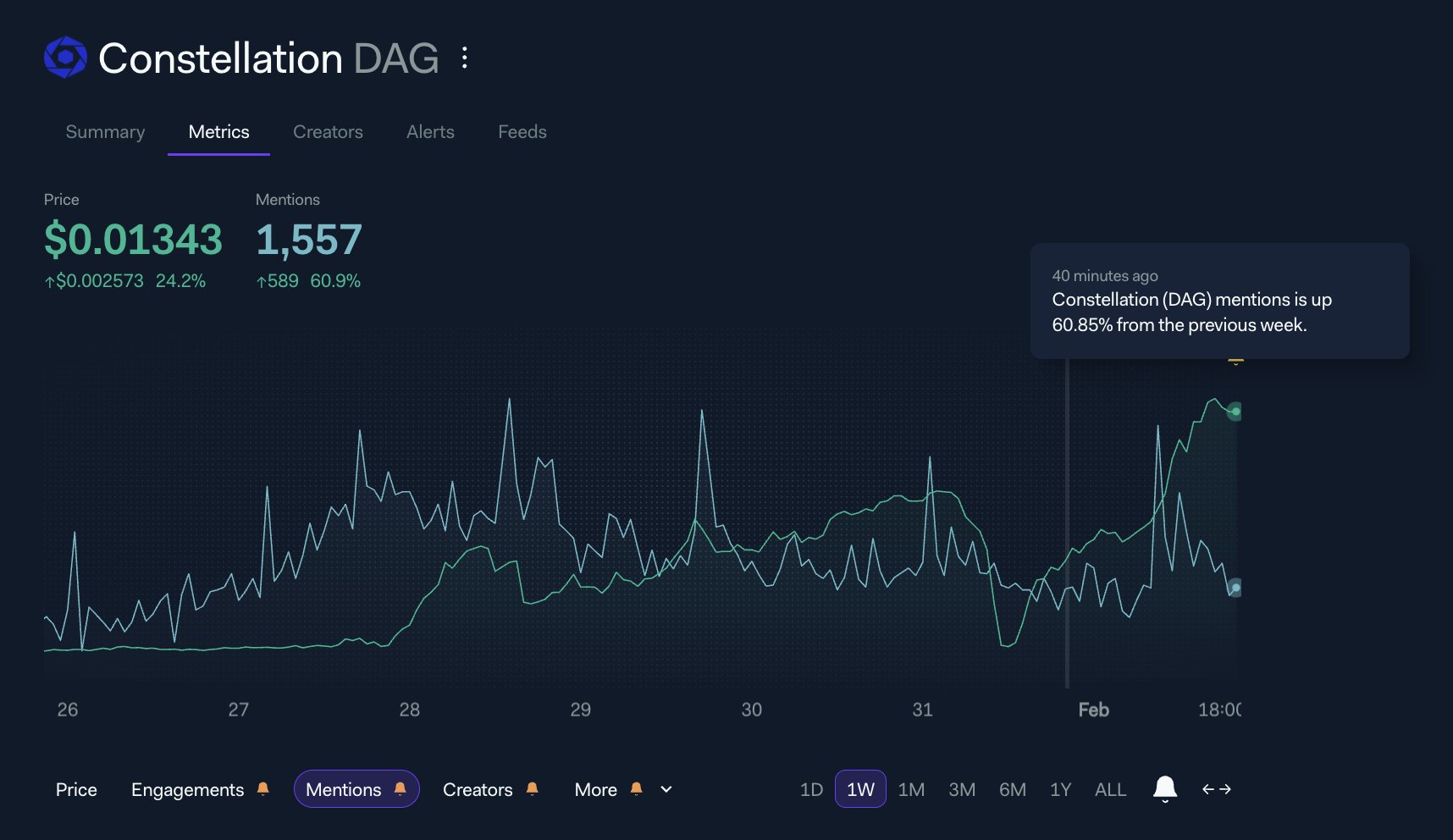Click the bell icon beside Engagements
The width and height of the screenshot is (1453, 840).
[262, 789]
